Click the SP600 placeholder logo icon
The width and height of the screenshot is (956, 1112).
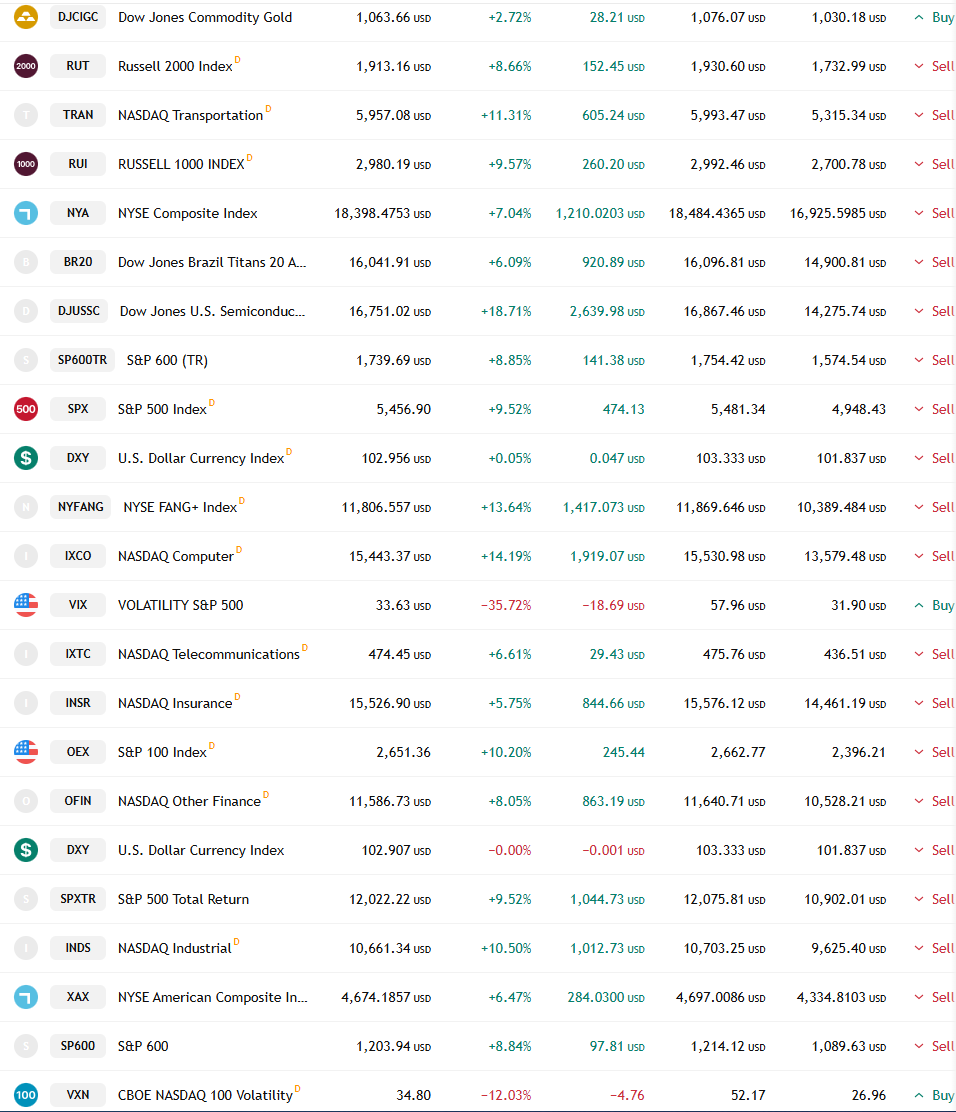point(26,1045)
